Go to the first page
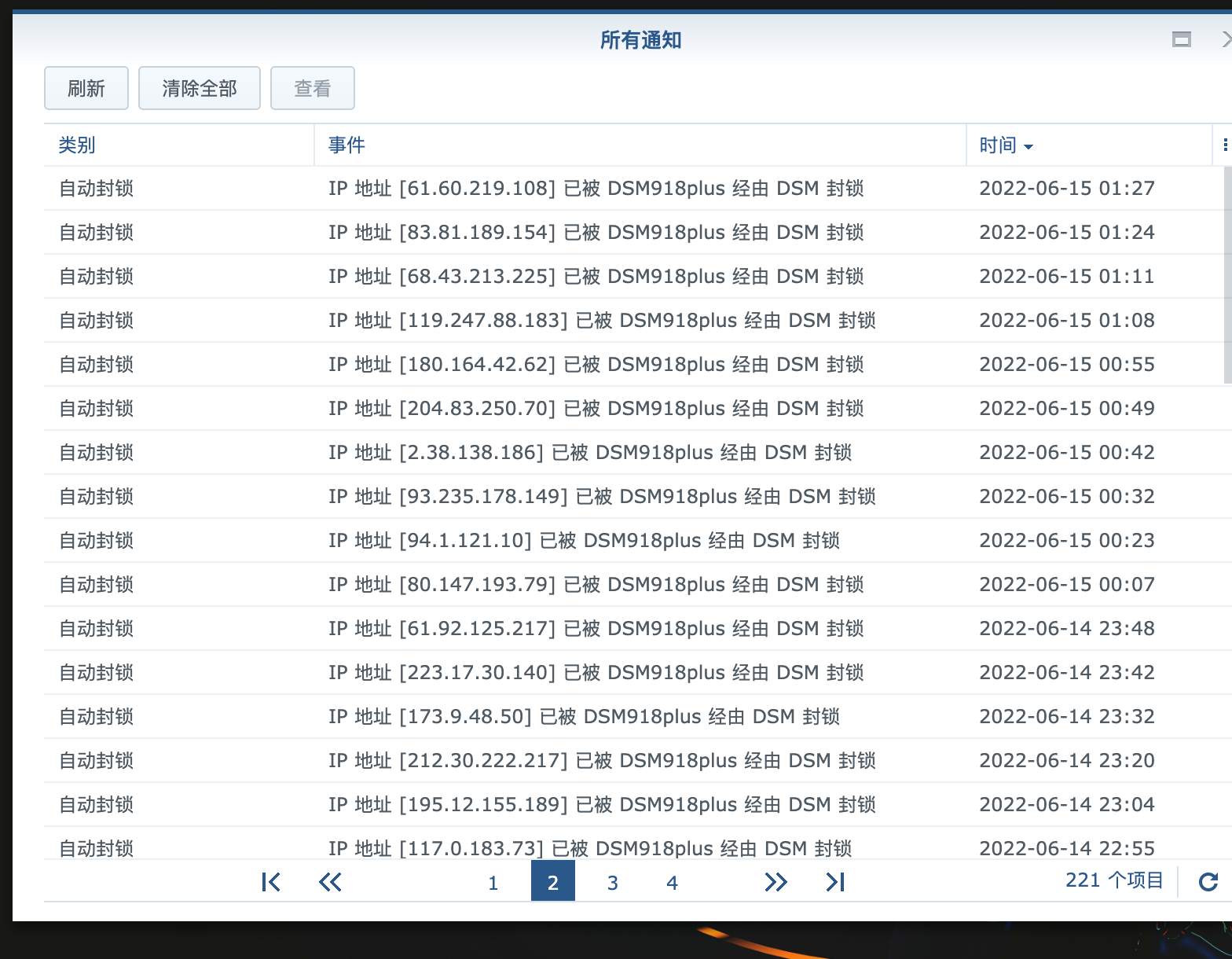This screenshot has height=959, width=1232. click(271, 882)
